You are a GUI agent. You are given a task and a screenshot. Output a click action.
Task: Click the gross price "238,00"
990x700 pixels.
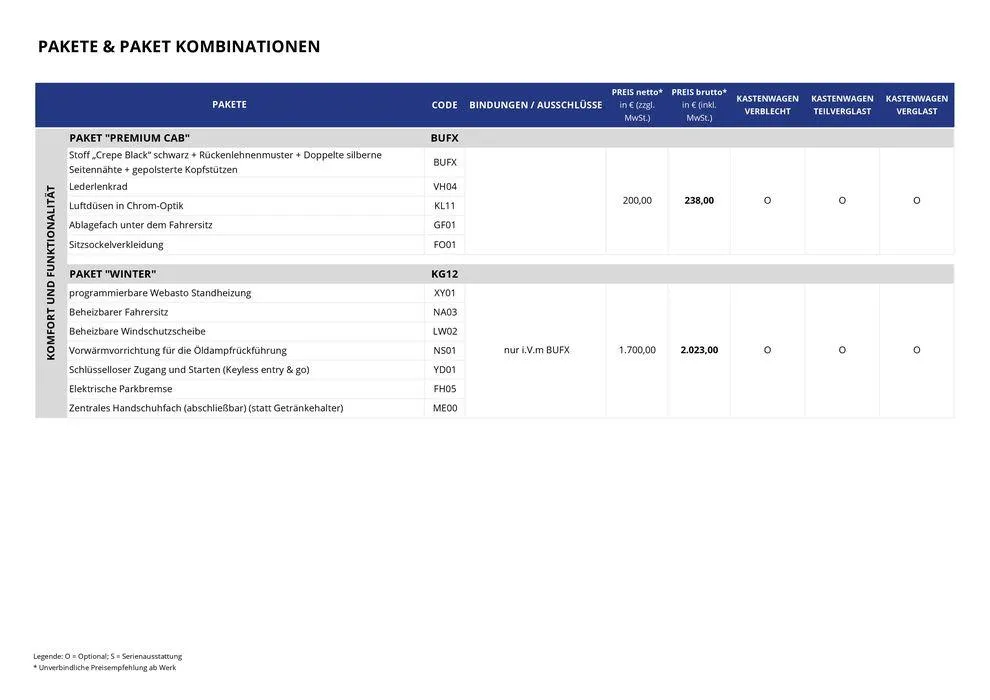(x=699, y=200)
